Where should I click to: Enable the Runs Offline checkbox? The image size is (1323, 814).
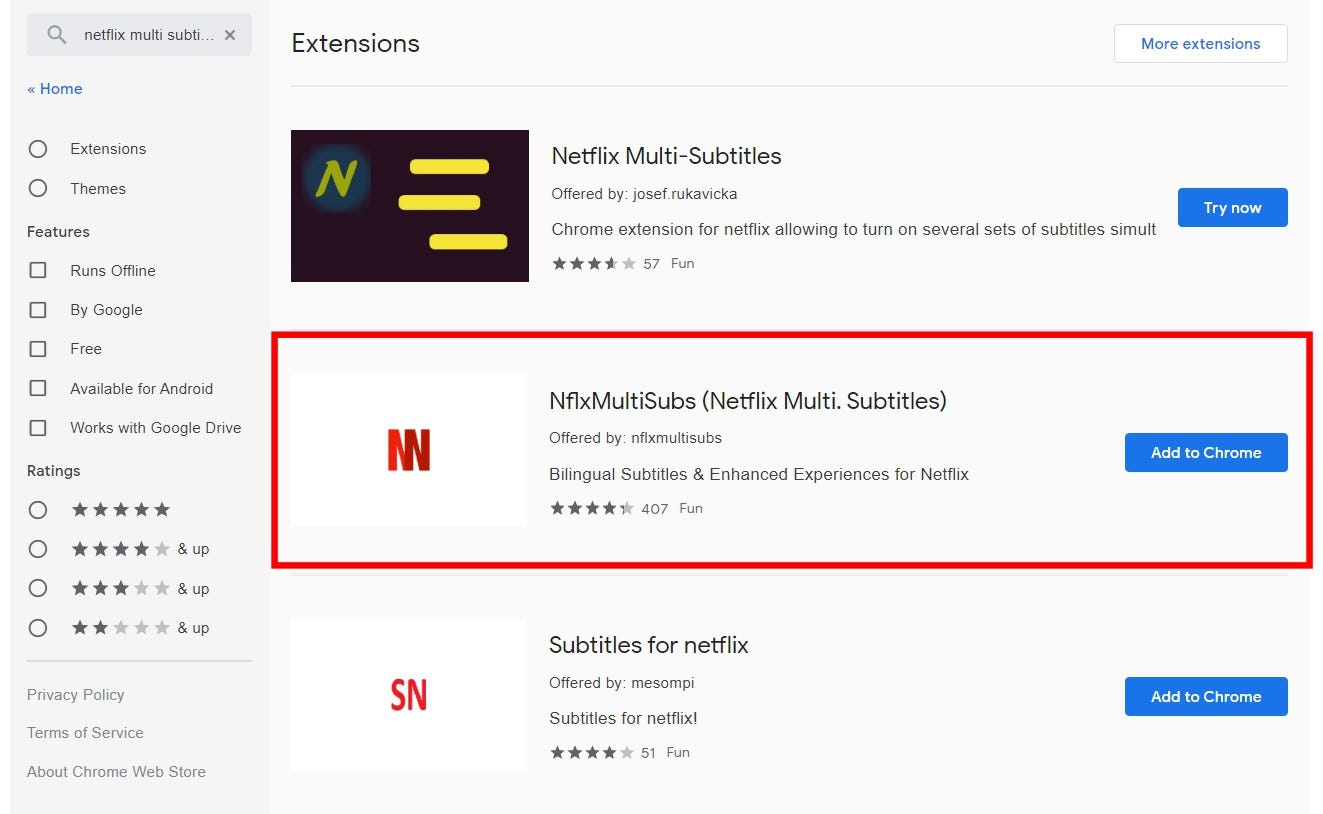click(38, 270)
